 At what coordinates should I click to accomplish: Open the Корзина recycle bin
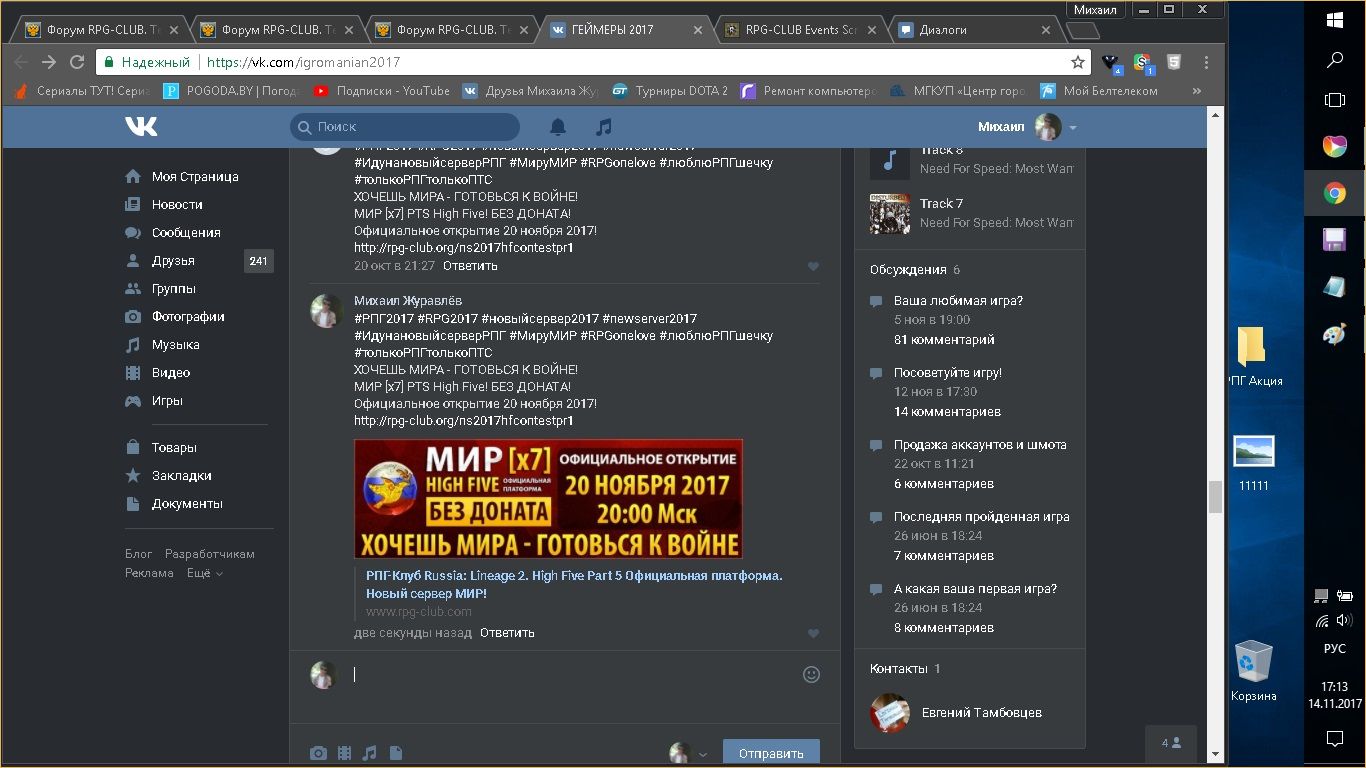(x=1253, y=672)
